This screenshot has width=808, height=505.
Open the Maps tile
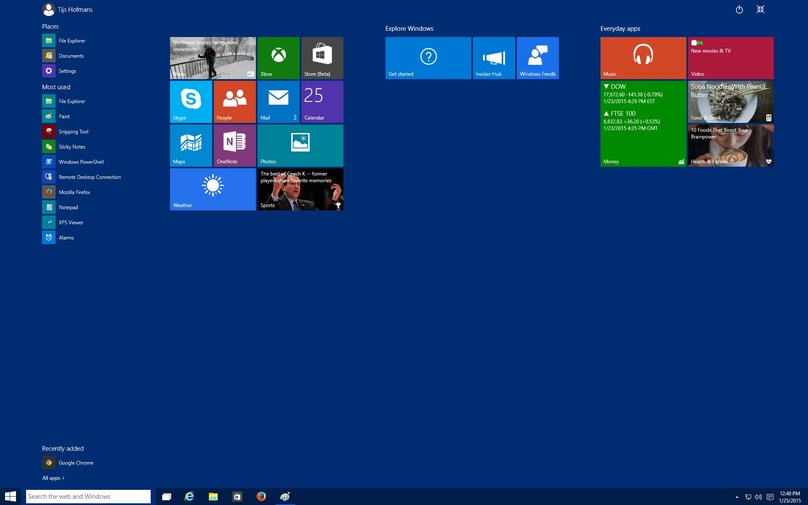191,145
